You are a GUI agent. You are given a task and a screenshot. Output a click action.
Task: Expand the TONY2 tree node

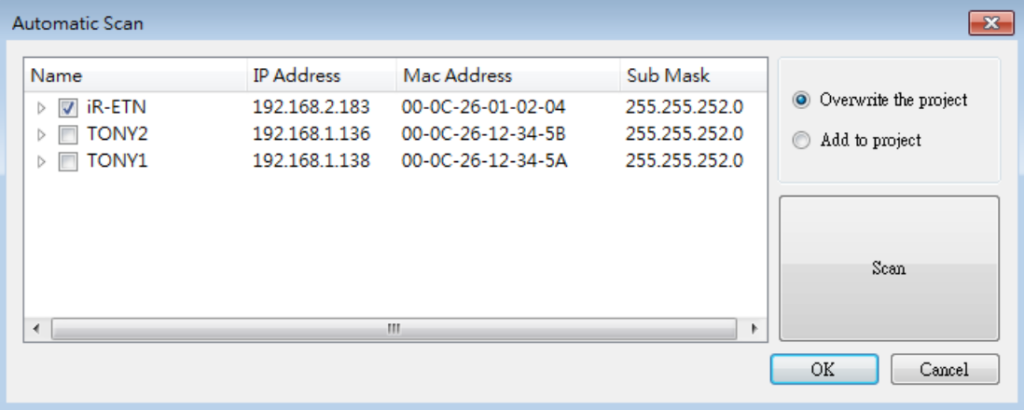pyautogui.click(x=41, y=134)
